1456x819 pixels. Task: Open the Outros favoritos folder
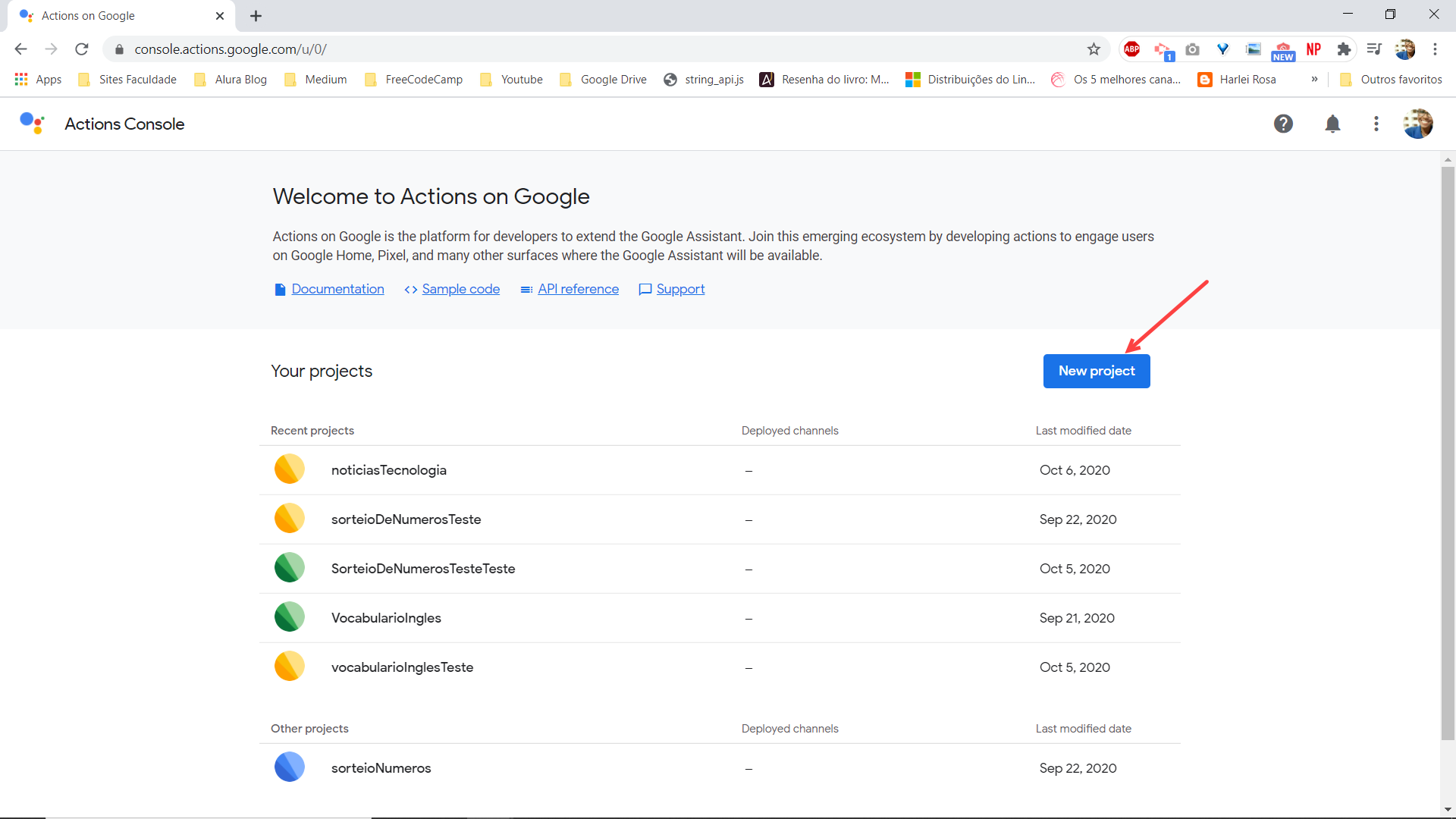pyautogui.click(x=1392, y=80)
